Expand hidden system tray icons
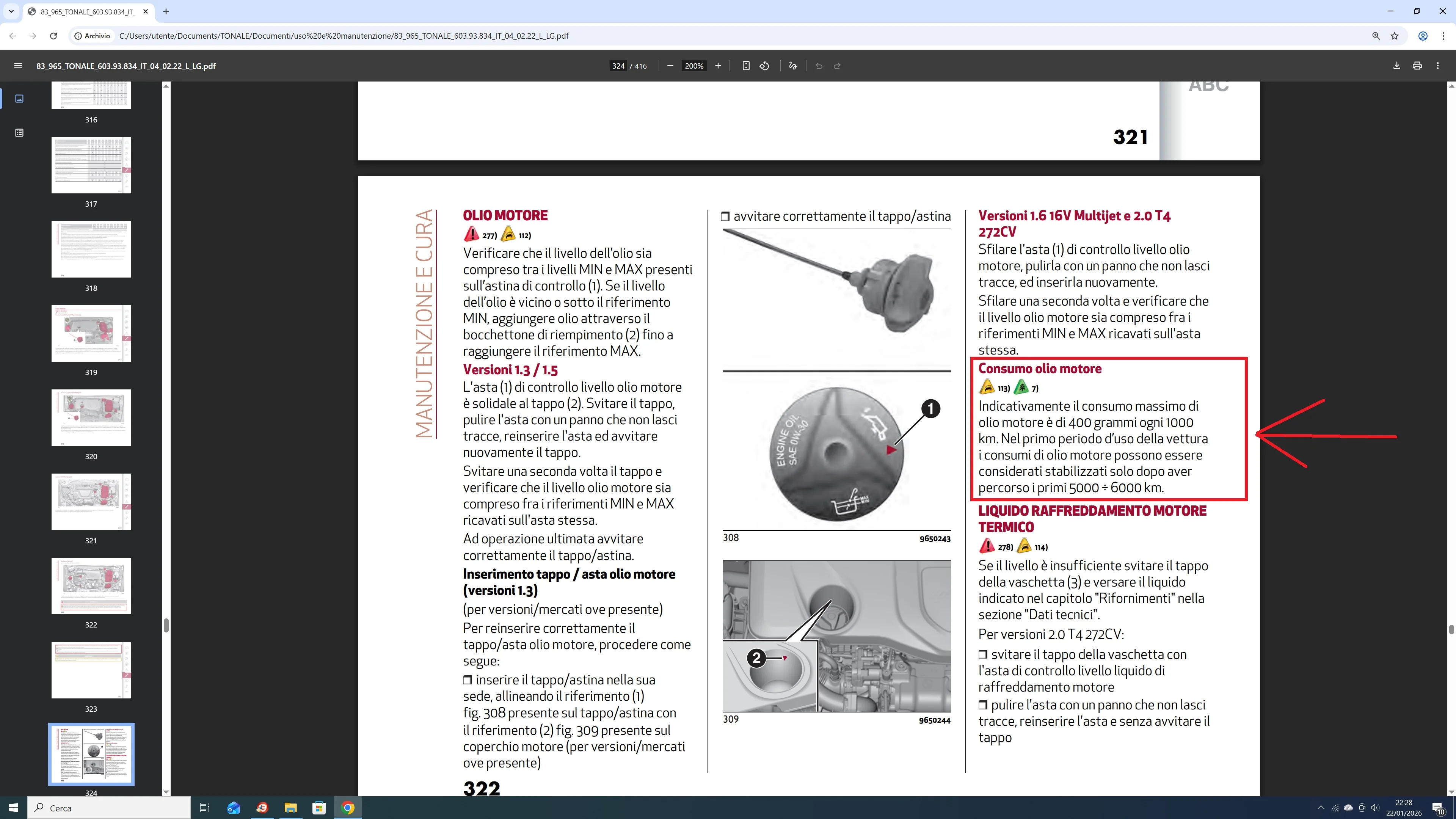 [x=1320, y=808]
